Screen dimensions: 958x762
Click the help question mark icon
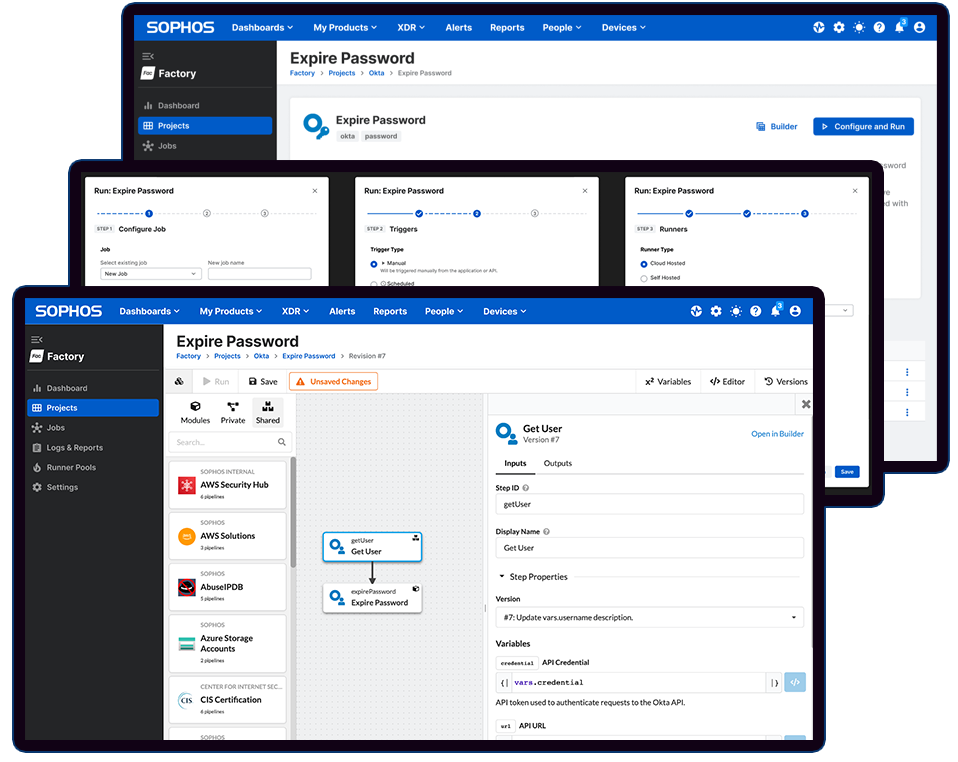[x=755, y=311]
